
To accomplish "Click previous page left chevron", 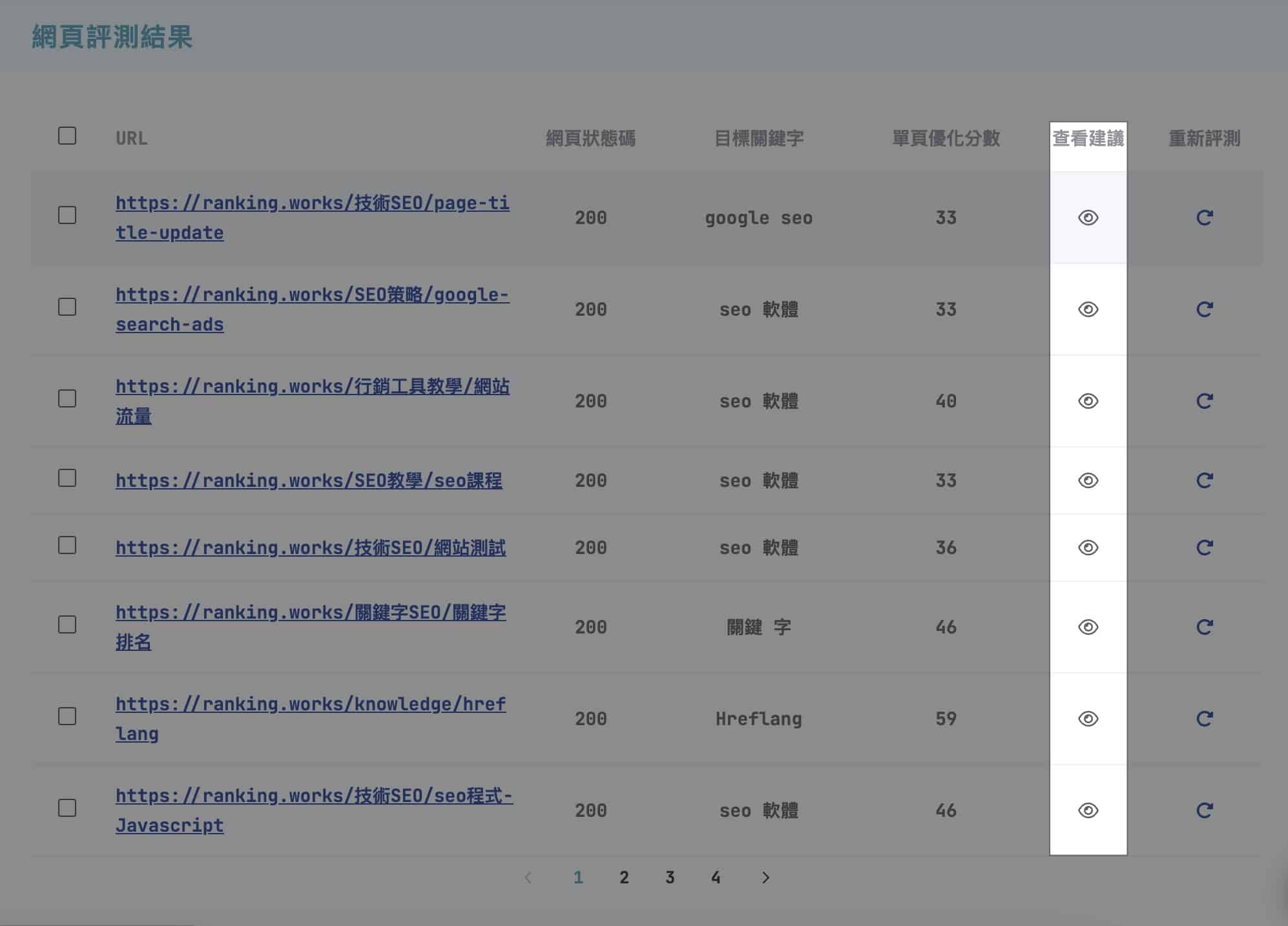I will tap(528, 878).
